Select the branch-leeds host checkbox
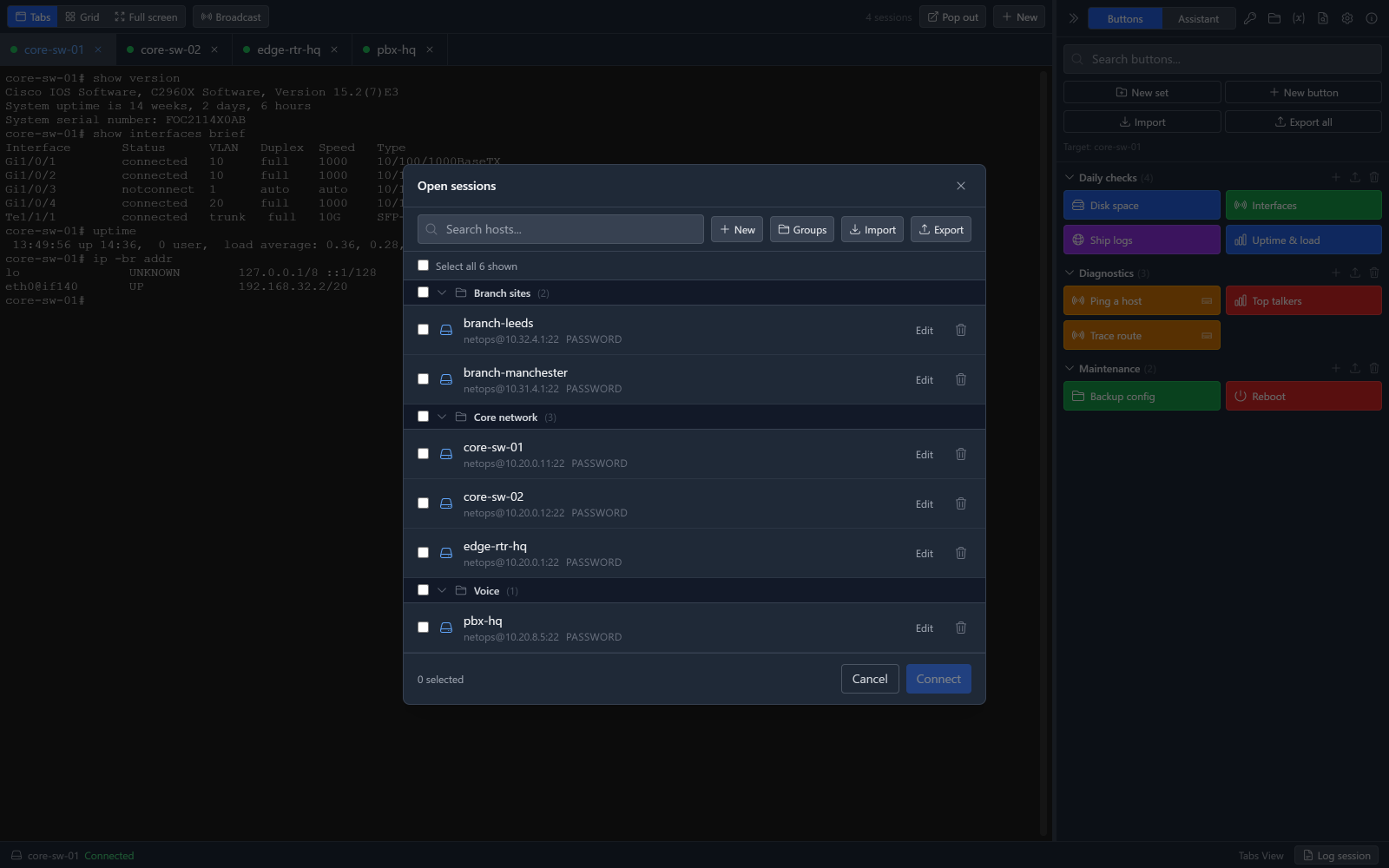The image size is (1389, 868). click(x=424, y=330)
